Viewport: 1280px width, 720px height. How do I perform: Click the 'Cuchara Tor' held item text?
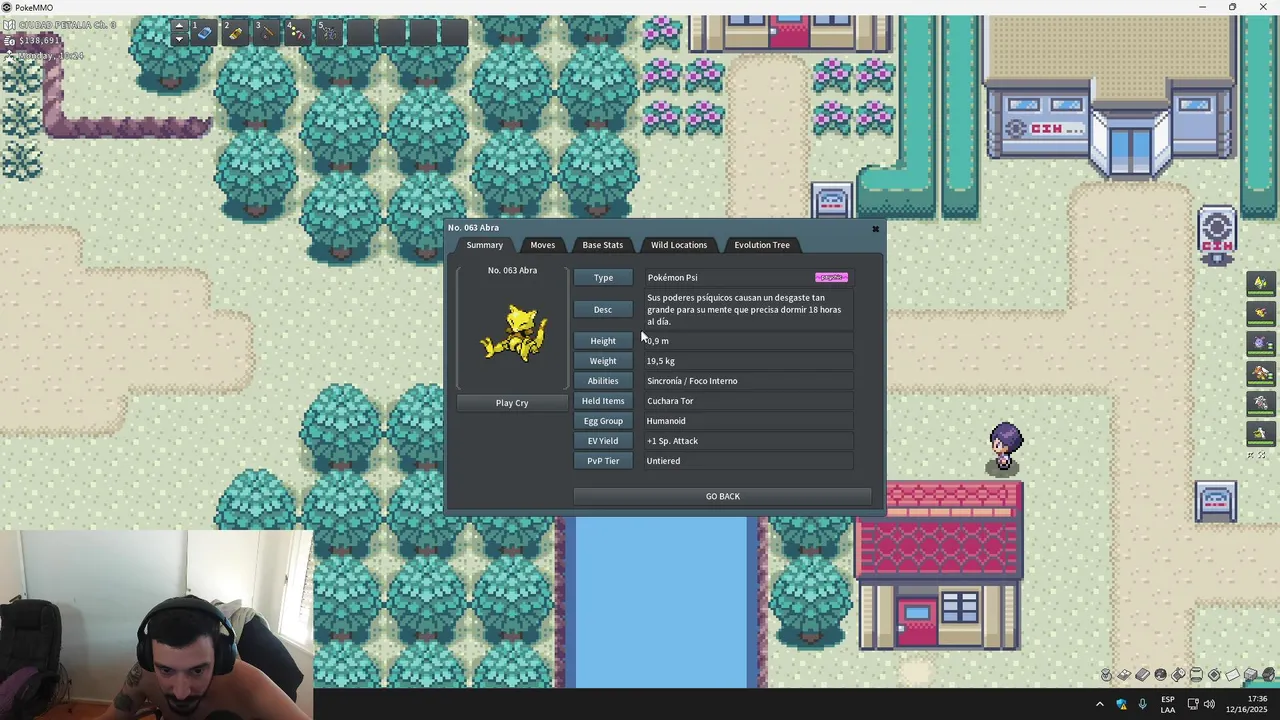coord(670,401)
